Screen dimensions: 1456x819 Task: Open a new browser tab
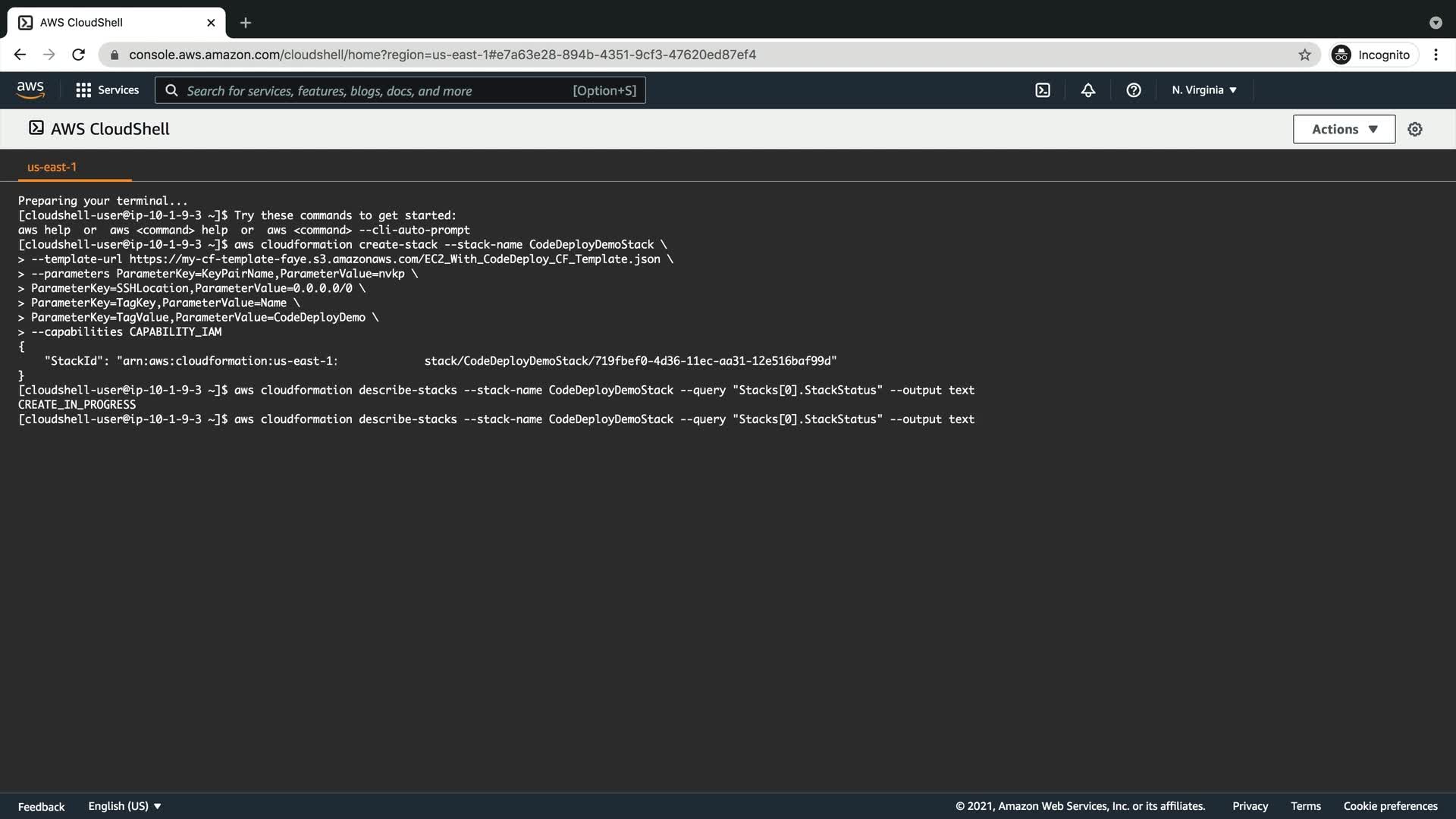tap(245, 23)
